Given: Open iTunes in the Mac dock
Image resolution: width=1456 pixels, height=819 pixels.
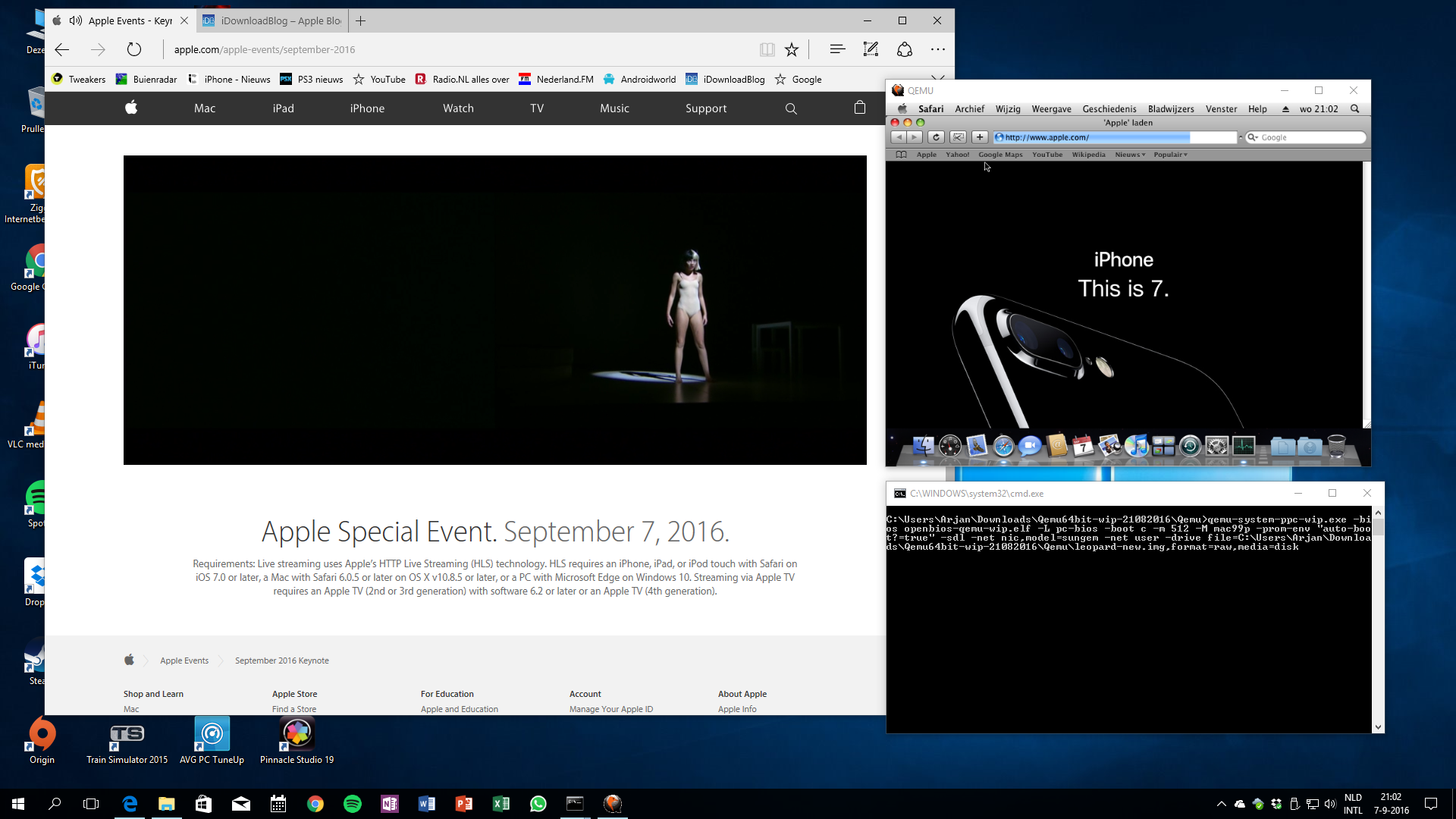Looking at the screenshot, I should (x=1137, y=446).
